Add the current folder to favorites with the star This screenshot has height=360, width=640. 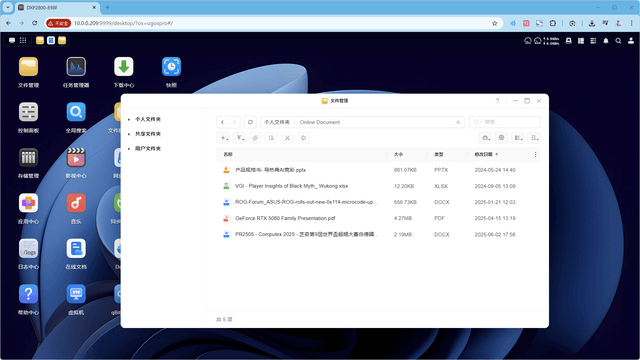458,122
